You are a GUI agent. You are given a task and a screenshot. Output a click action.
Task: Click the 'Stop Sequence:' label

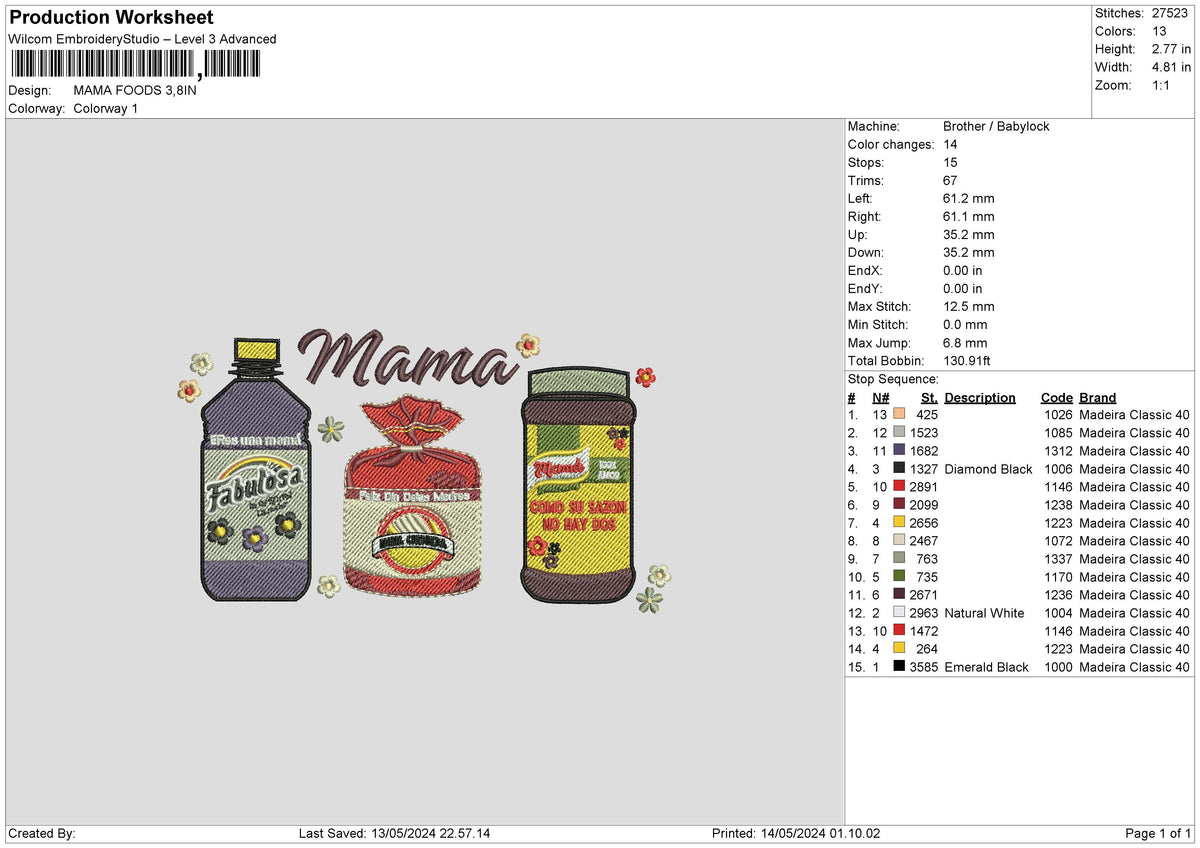pos(893,379)
